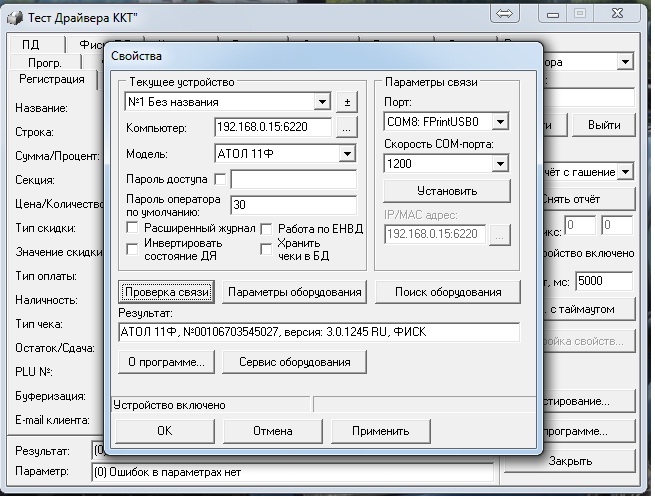Confirm with the OK button

[x=165, y=431]
